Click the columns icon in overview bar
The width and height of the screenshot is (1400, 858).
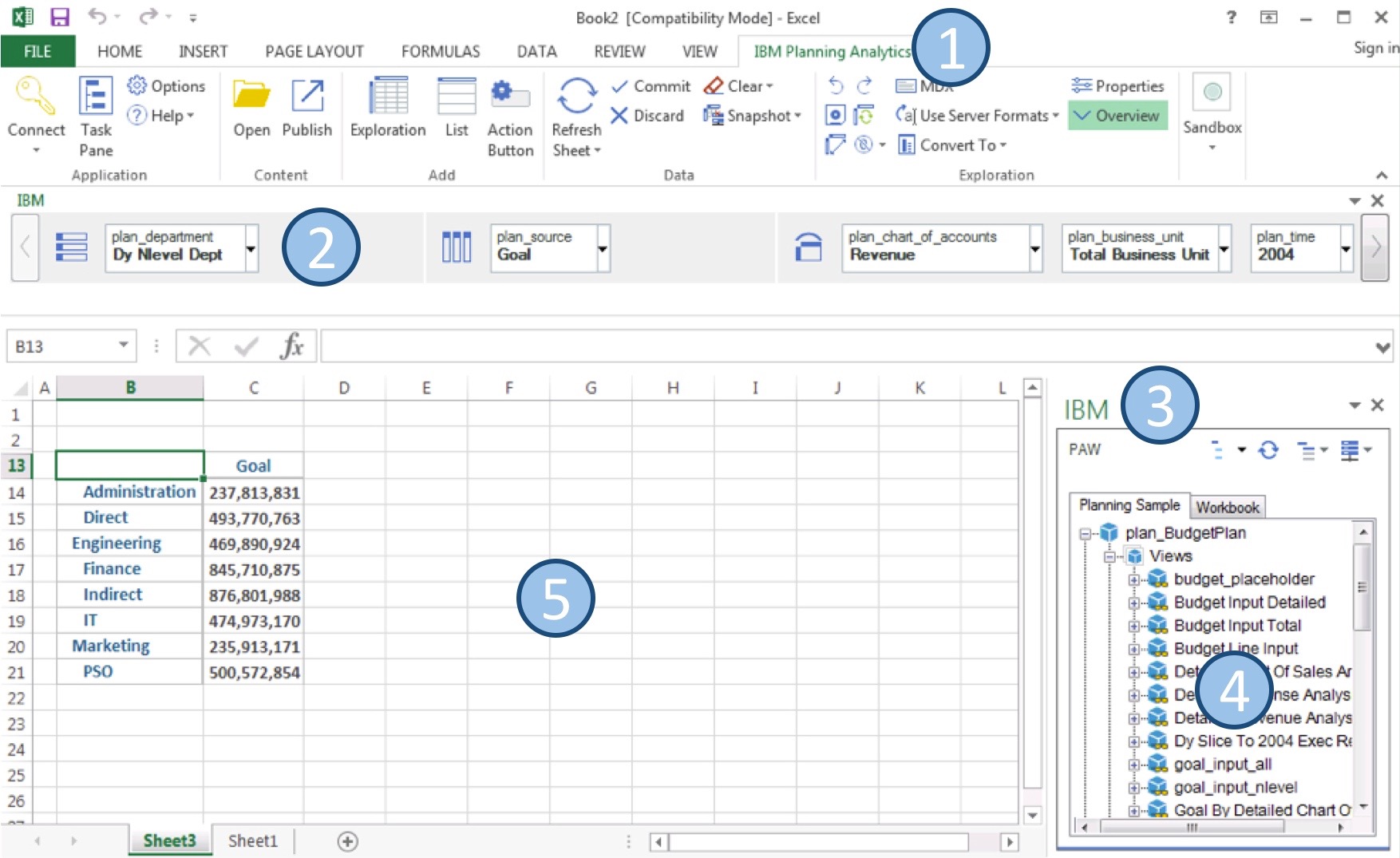[x=457, y=247]
